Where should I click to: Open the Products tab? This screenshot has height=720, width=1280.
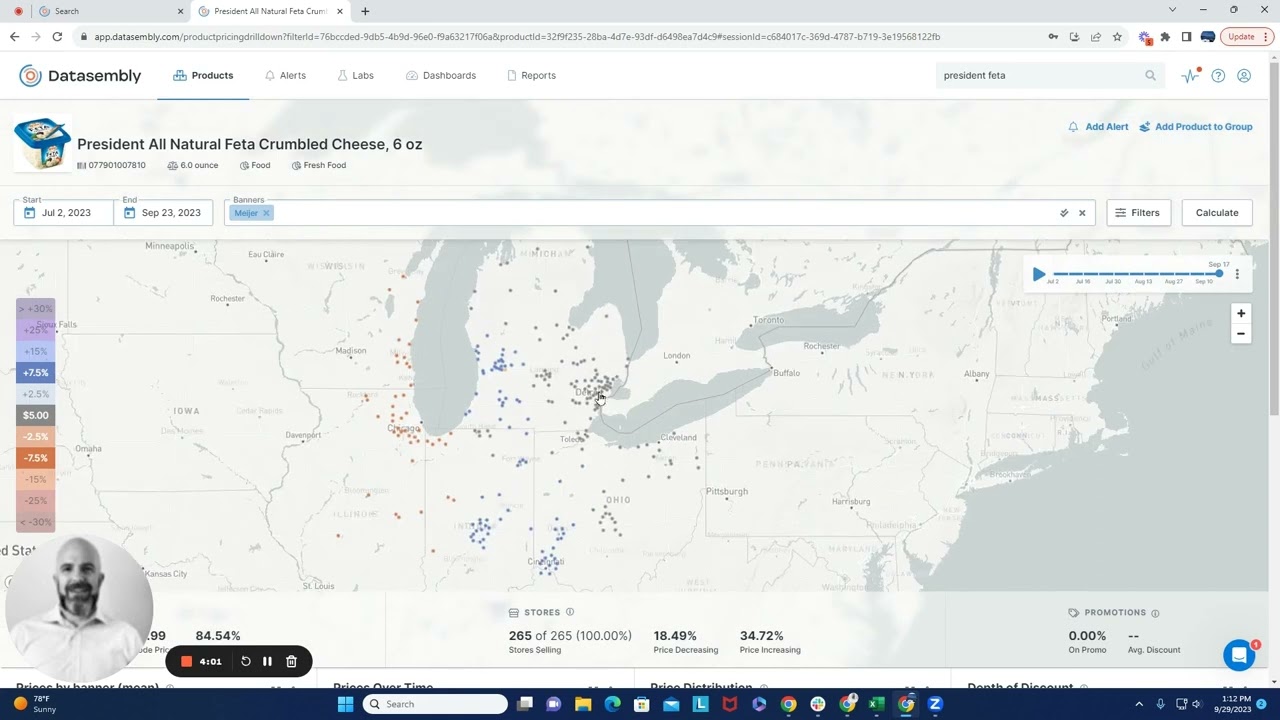coord(203,75)
